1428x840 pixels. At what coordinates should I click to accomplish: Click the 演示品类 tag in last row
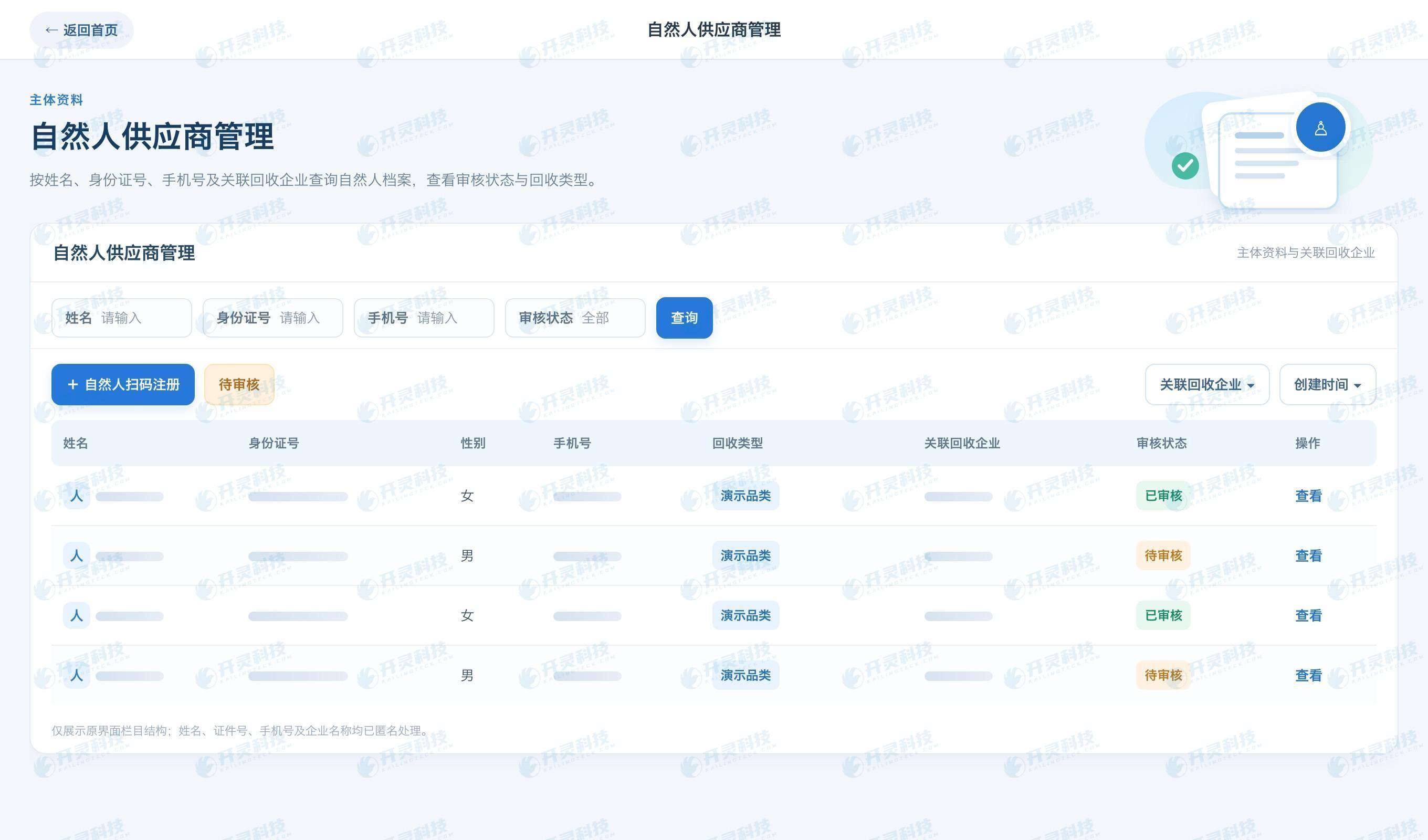pyautogui.click(x=745, y=676)
